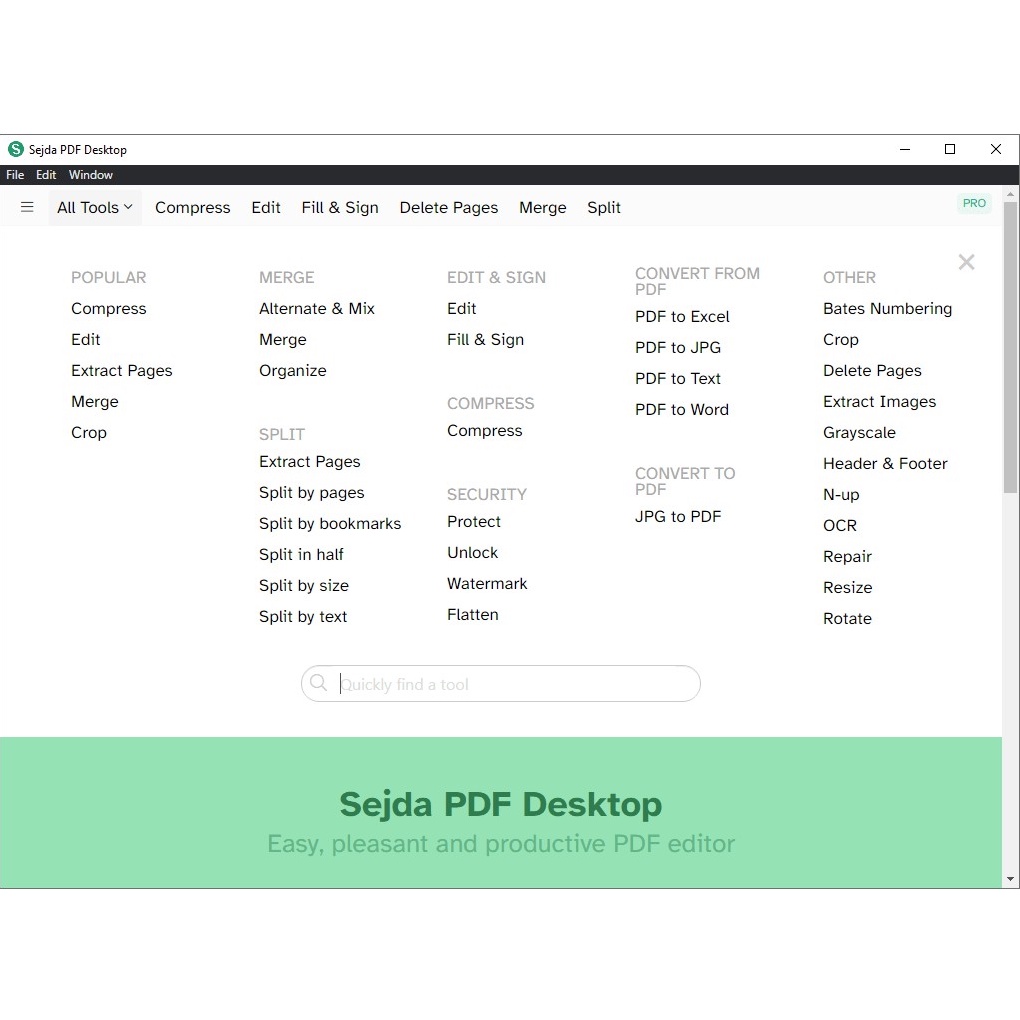Click the Quickly find a tool search field

coord(500,683)
